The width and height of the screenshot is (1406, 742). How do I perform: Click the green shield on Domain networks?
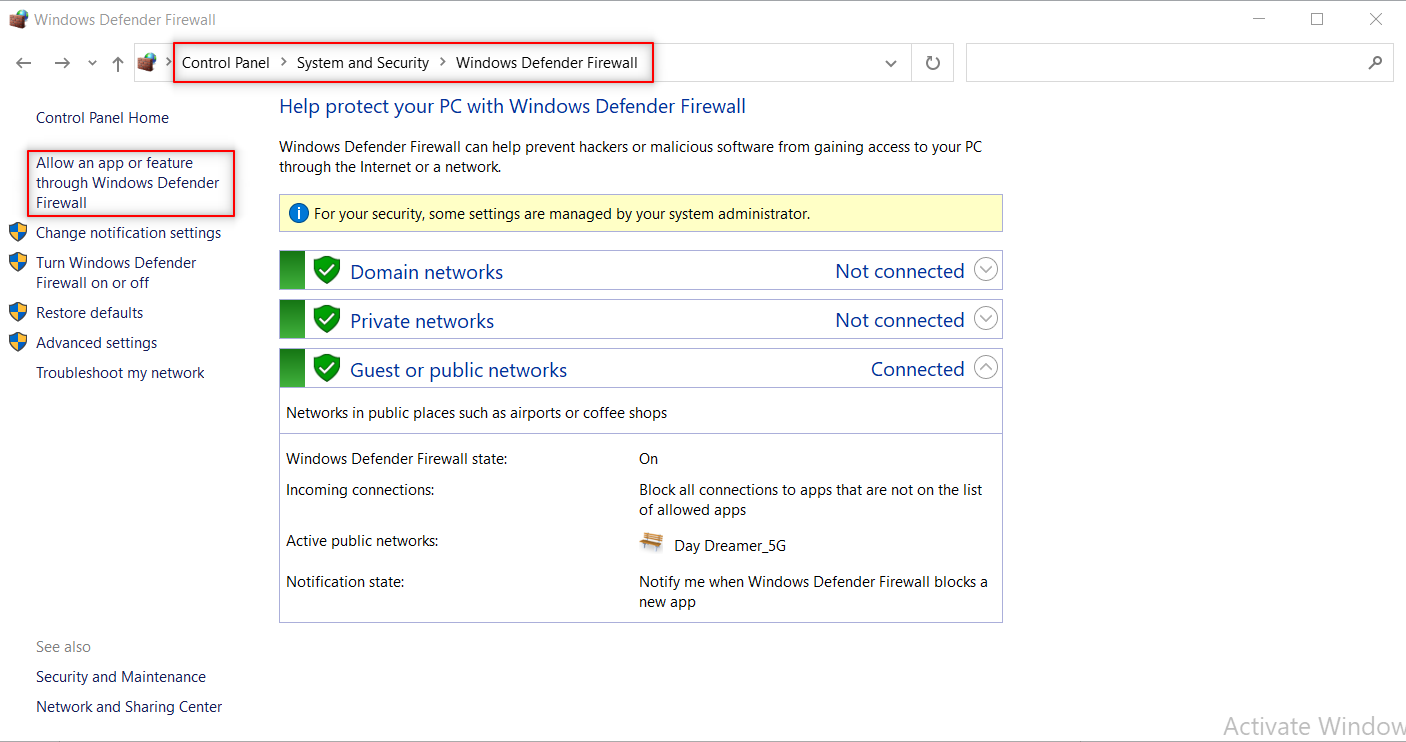click(x=327, y=270)
